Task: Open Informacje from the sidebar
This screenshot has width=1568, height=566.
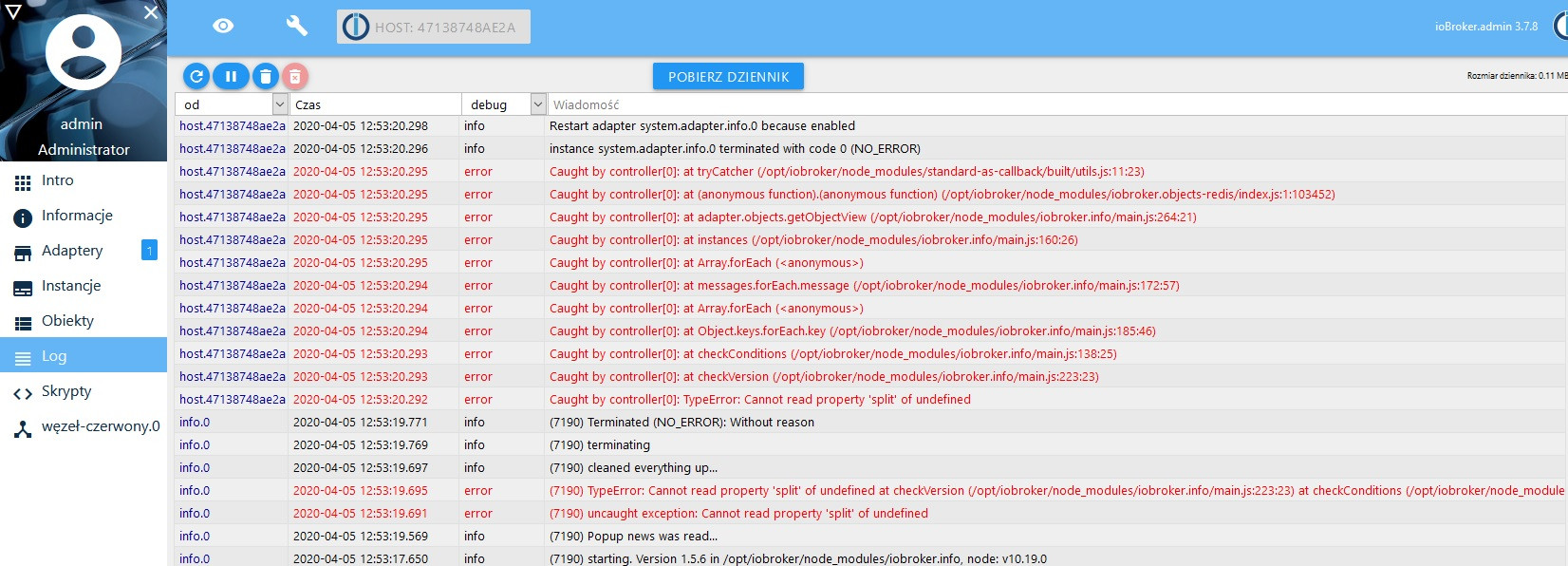Action: [x=77, y=216]
